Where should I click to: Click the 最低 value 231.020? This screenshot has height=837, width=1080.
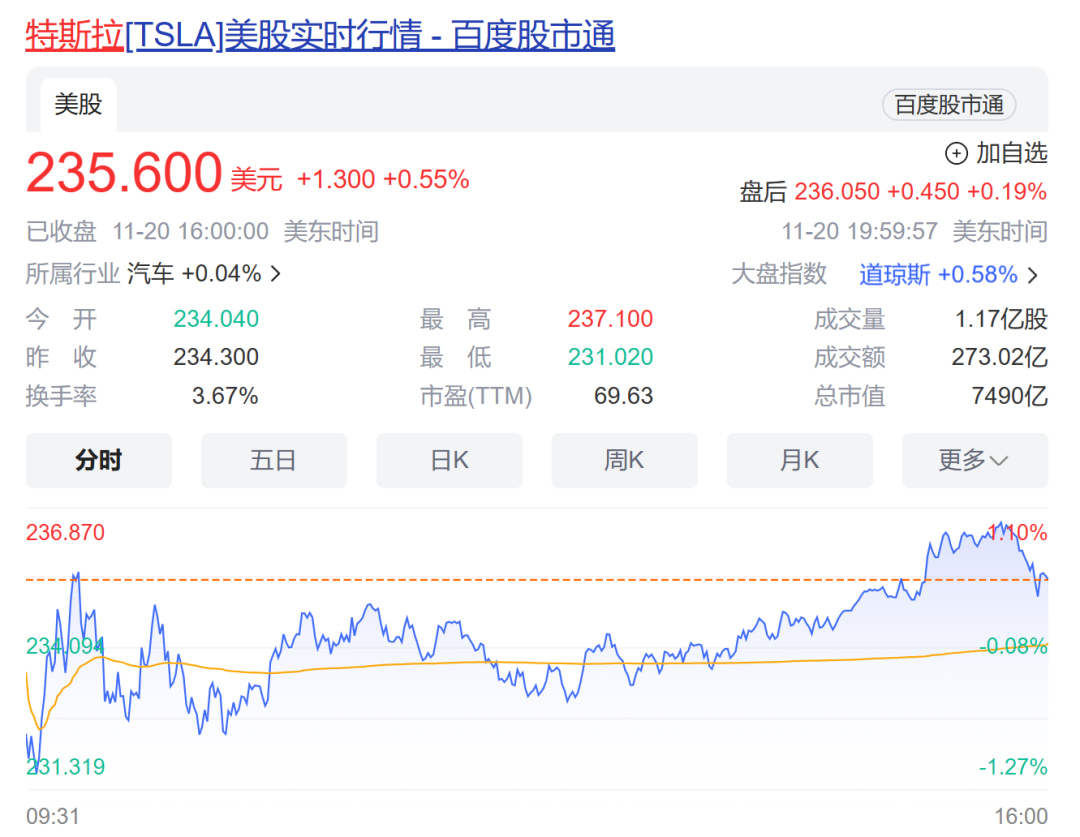pos(610,357)
